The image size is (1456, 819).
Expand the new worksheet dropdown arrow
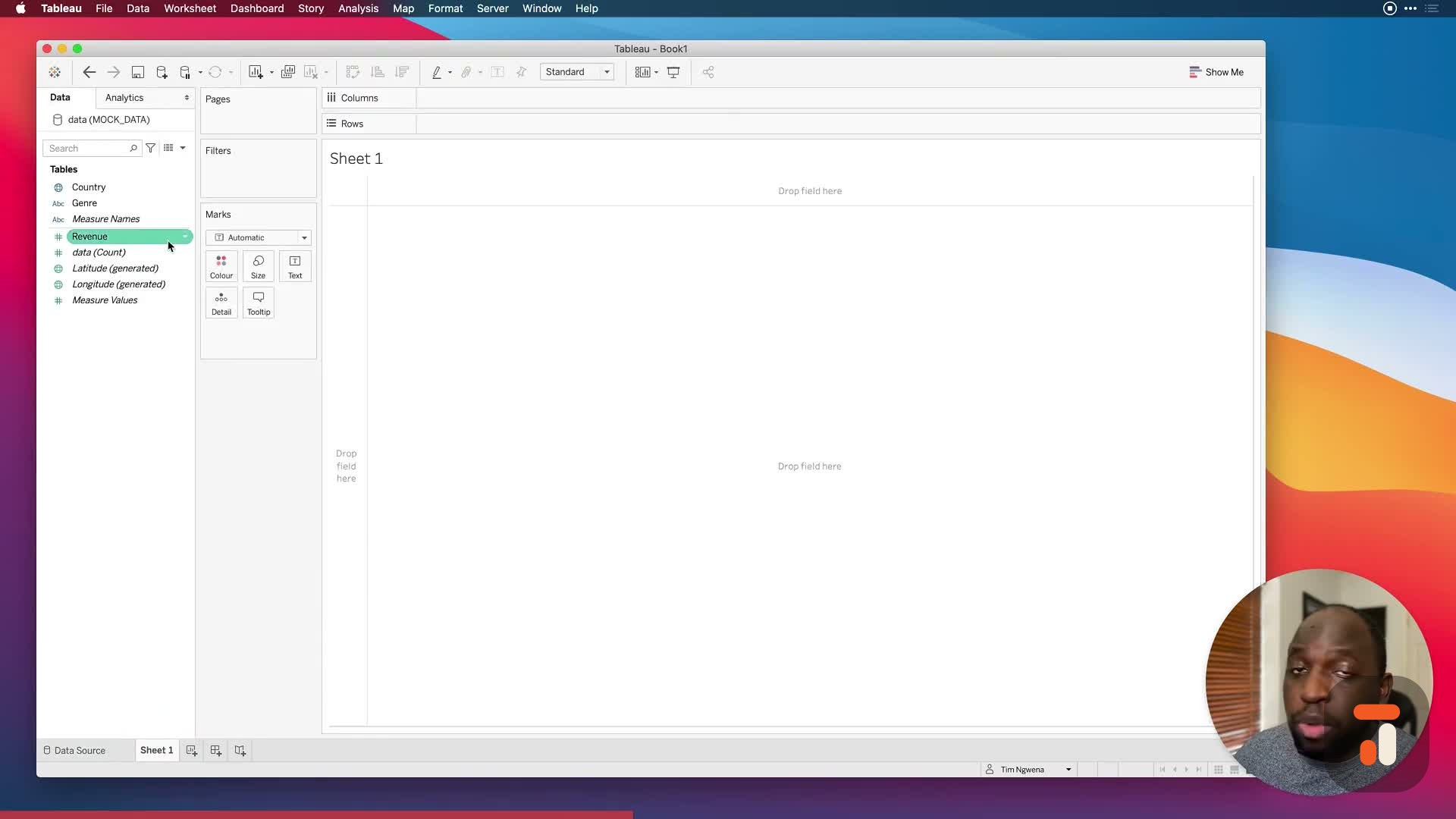click(271, 73)
